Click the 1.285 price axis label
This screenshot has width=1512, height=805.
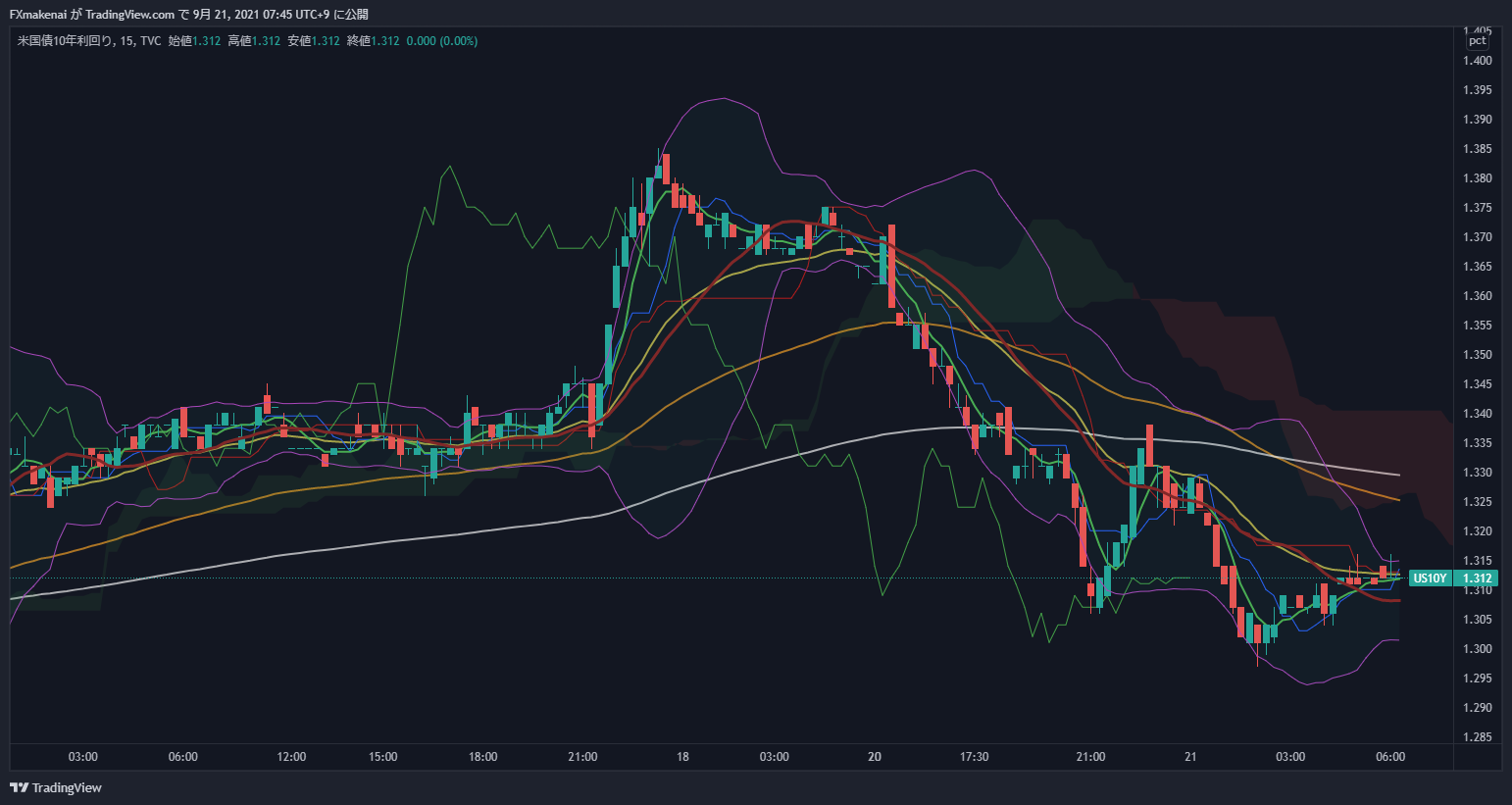(1477, 737)
